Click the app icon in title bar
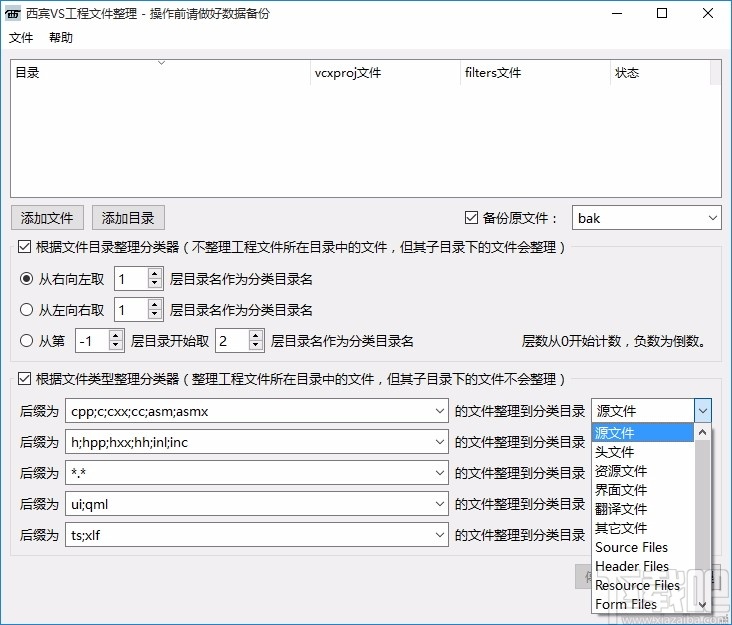This screenshot has width=732, height=625. coord(13,14)
